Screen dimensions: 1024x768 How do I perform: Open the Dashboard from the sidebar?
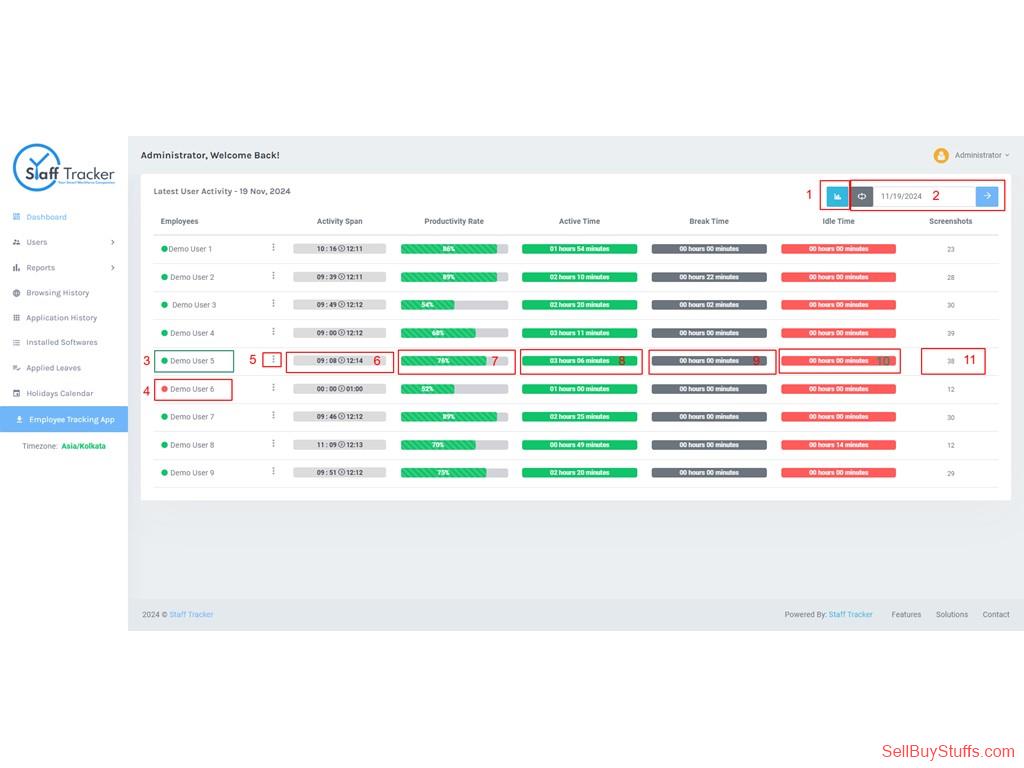pos(18,216)
